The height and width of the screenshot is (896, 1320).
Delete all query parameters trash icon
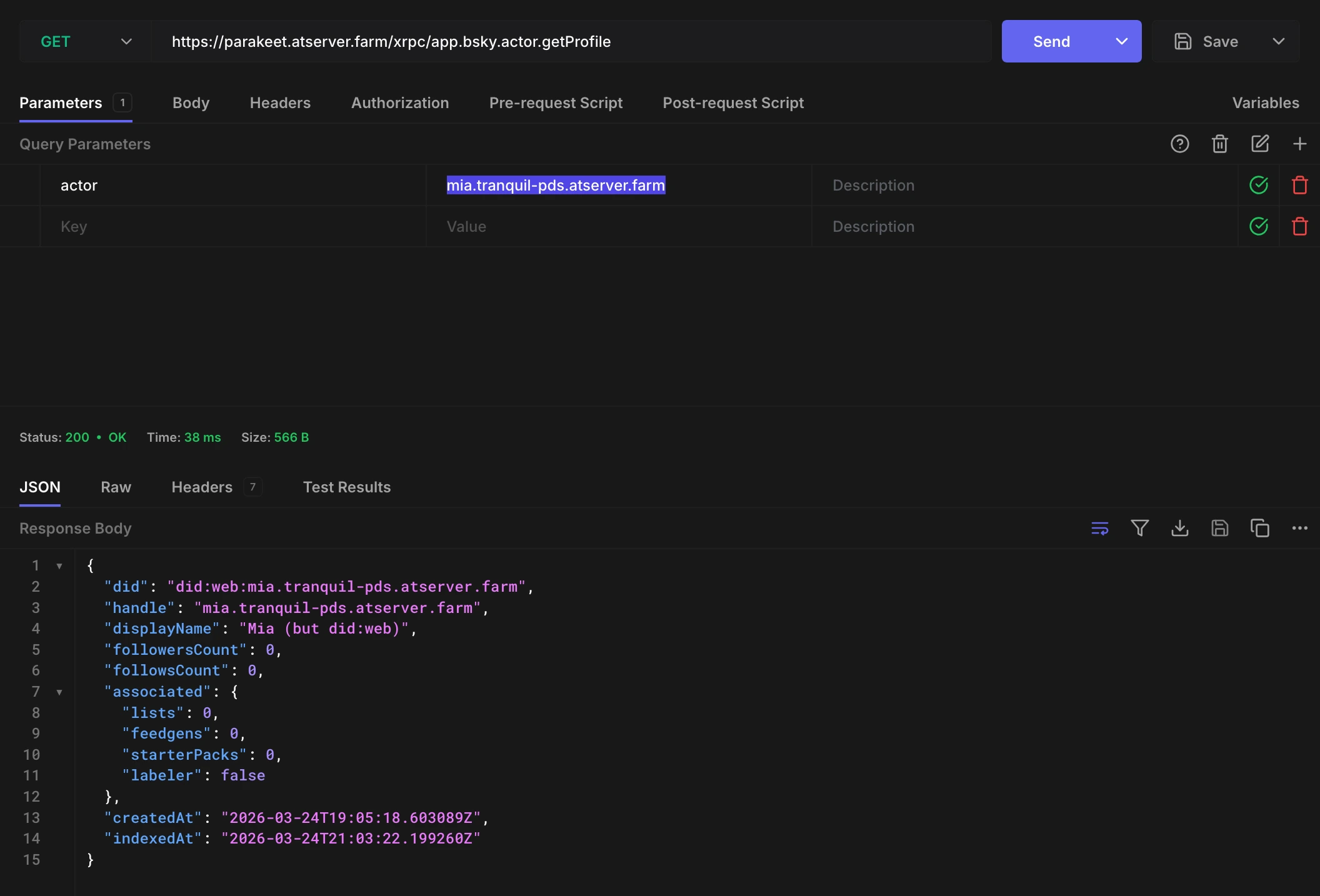click(x=1219, y=144)
